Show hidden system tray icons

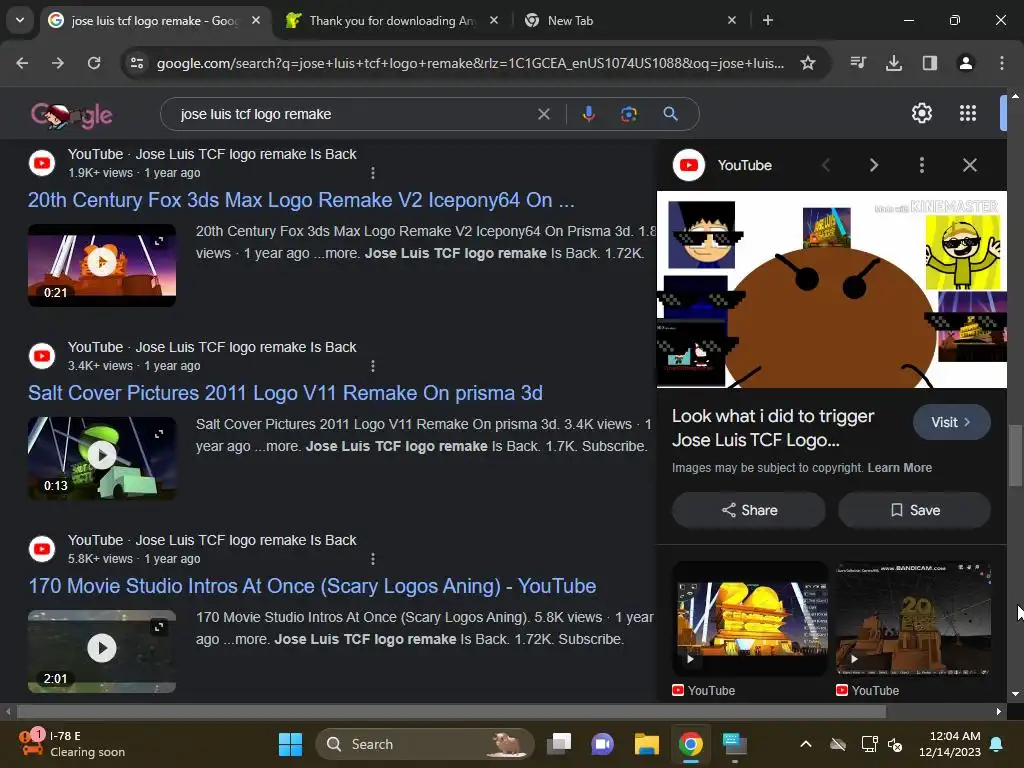(806, 744)
